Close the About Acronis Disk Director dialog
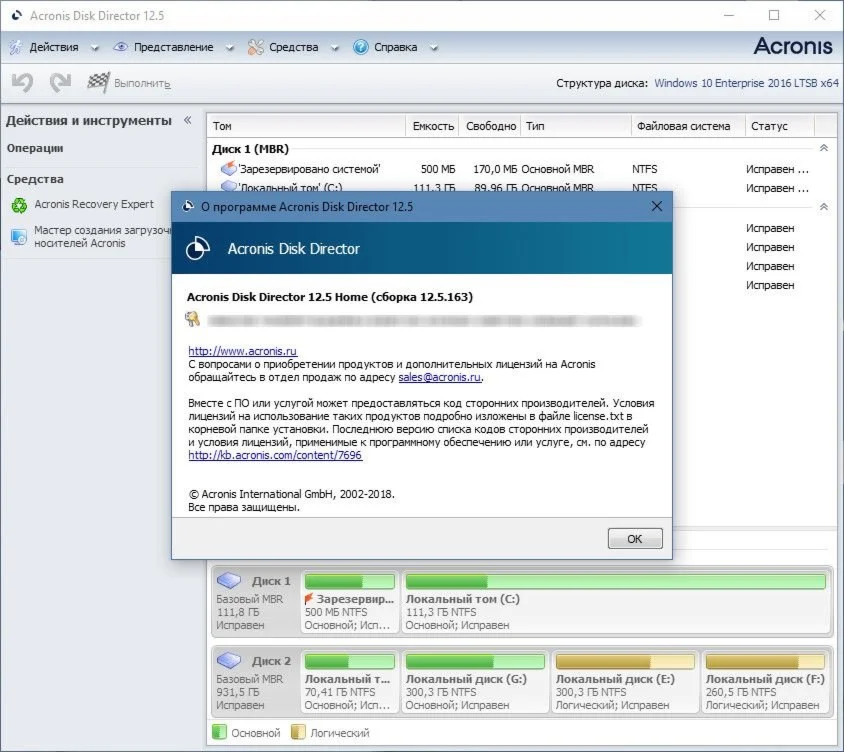The height and width of the screenshot is (752, 844). (657, 206)
